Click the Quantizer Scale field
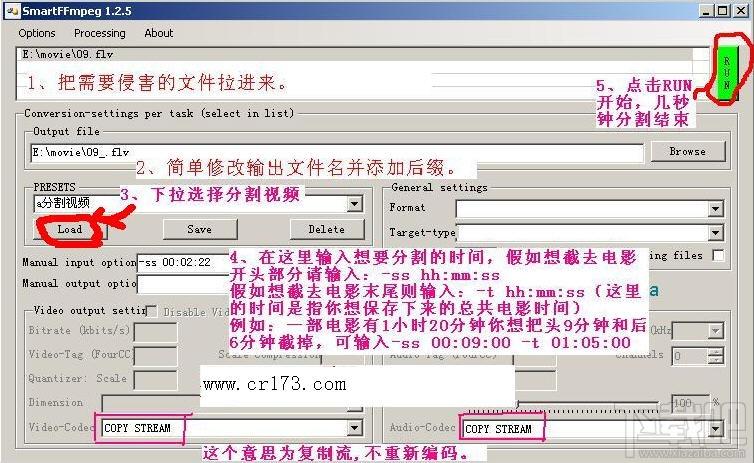The height and width of the screenshot is (463, 754). (x=155, y=380)
